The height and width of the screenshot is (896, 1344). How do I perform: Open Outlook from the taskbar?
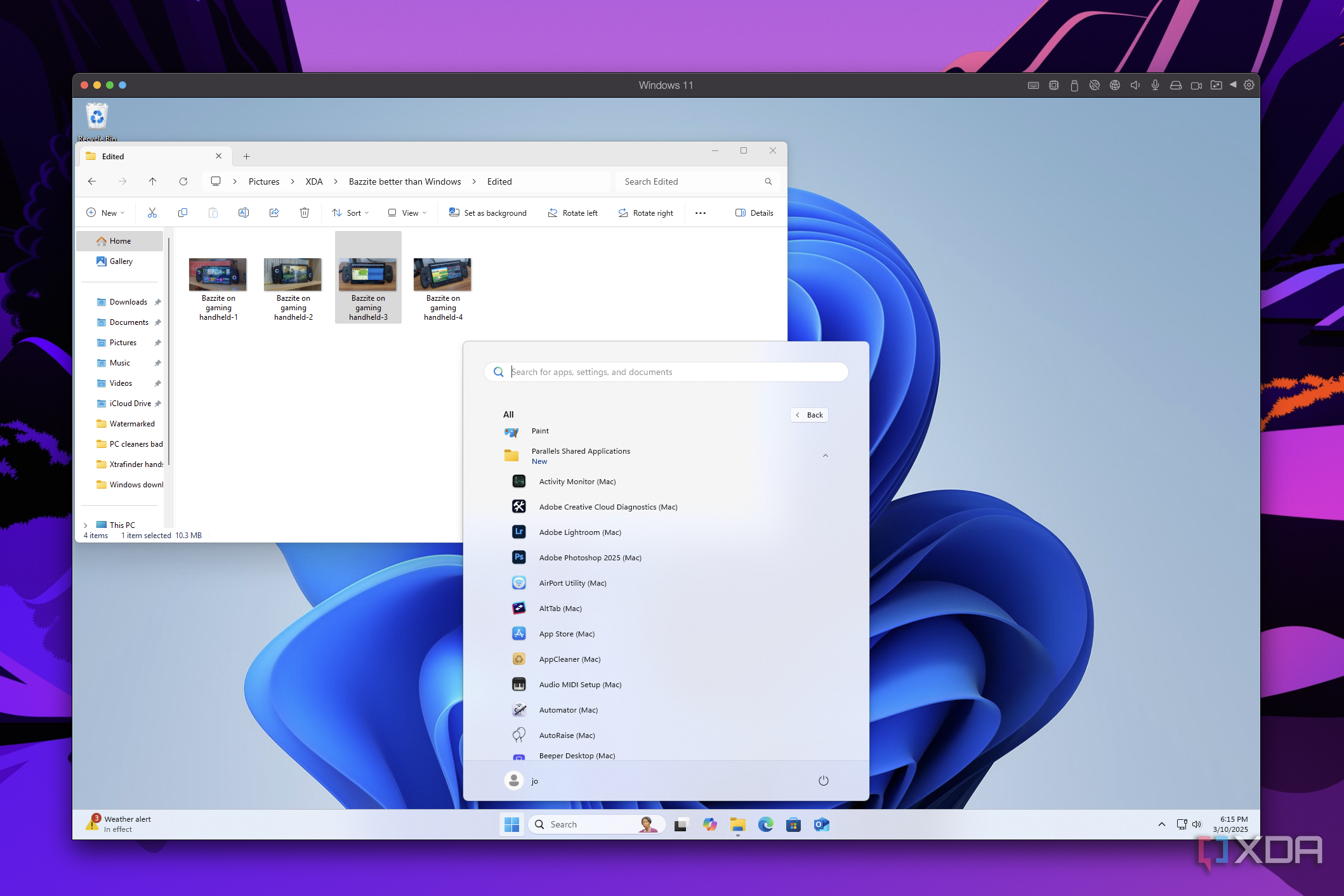(822, 824)
